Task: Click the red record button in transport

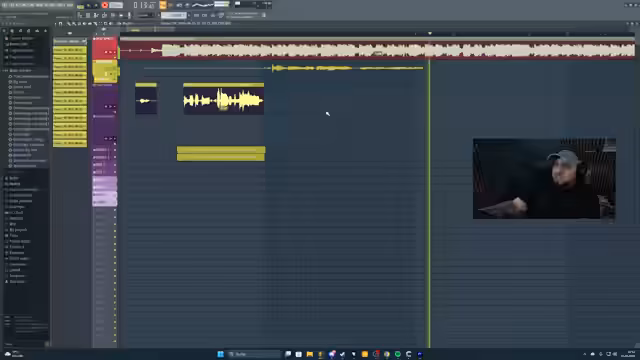Action: (x=105, y=5)
